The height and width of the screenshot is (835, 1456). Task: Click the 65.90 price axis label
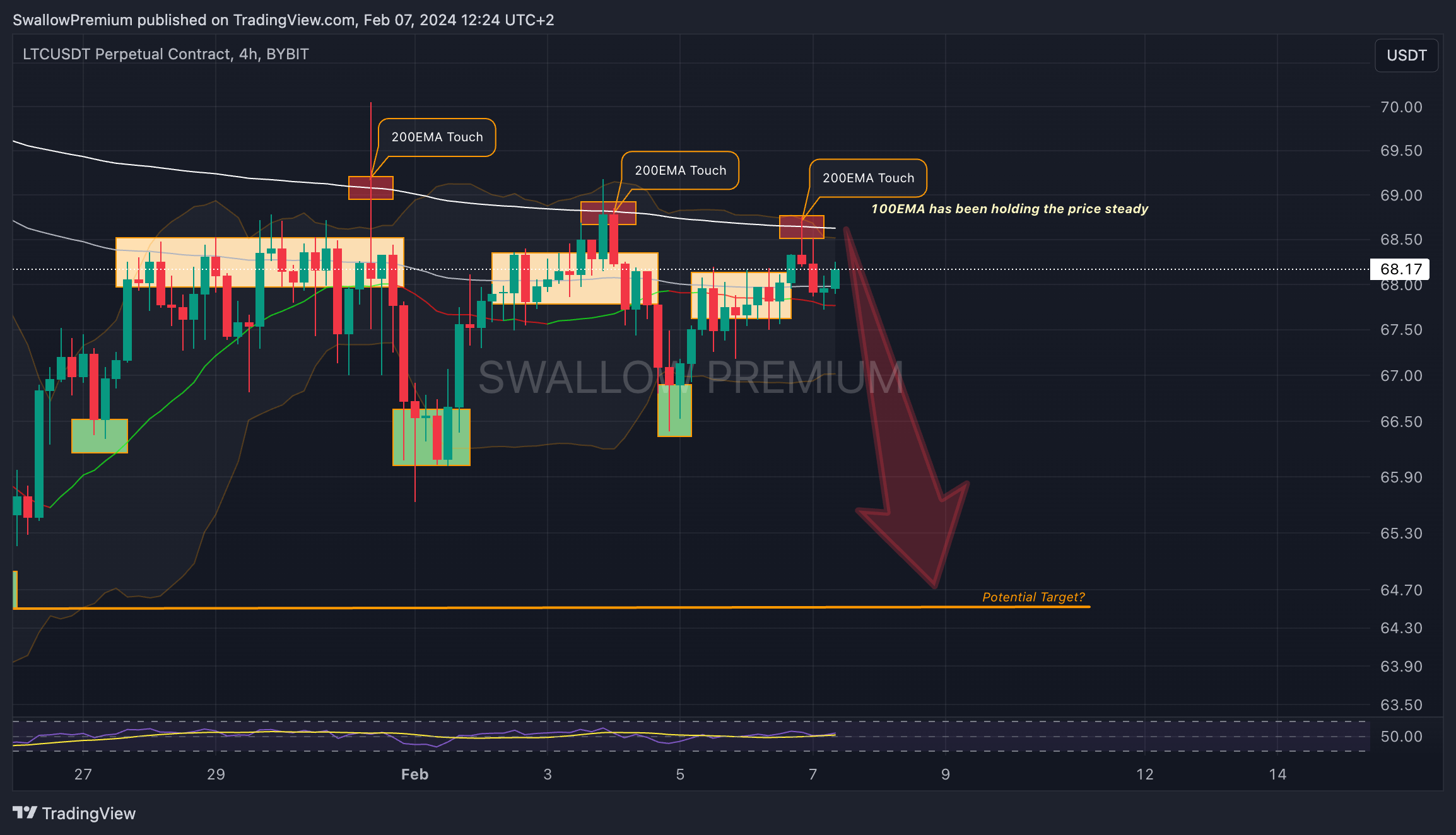tap(1401, 477)
